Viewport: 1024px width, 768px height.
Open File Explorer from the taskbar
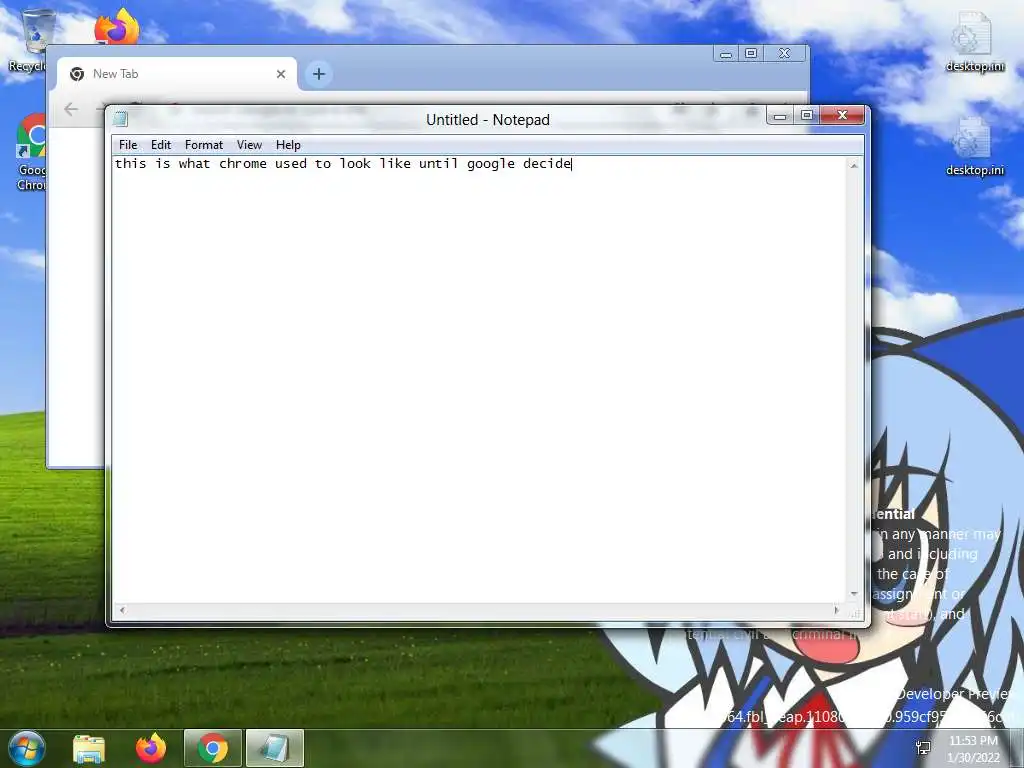coord(89,749)
